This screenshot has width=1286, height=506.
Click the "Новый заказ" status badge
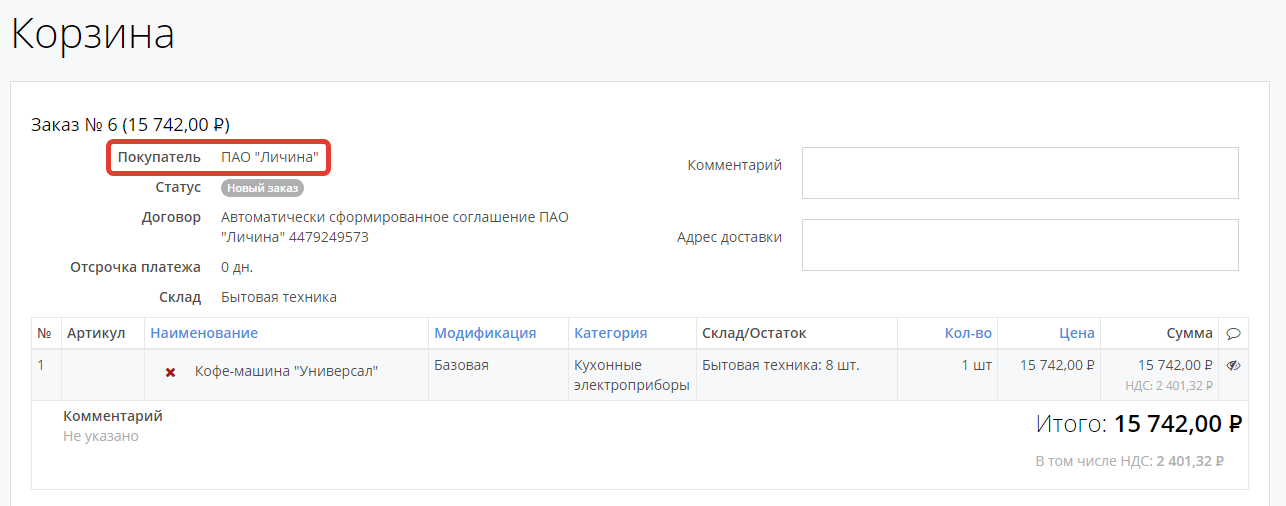point(262,188)
